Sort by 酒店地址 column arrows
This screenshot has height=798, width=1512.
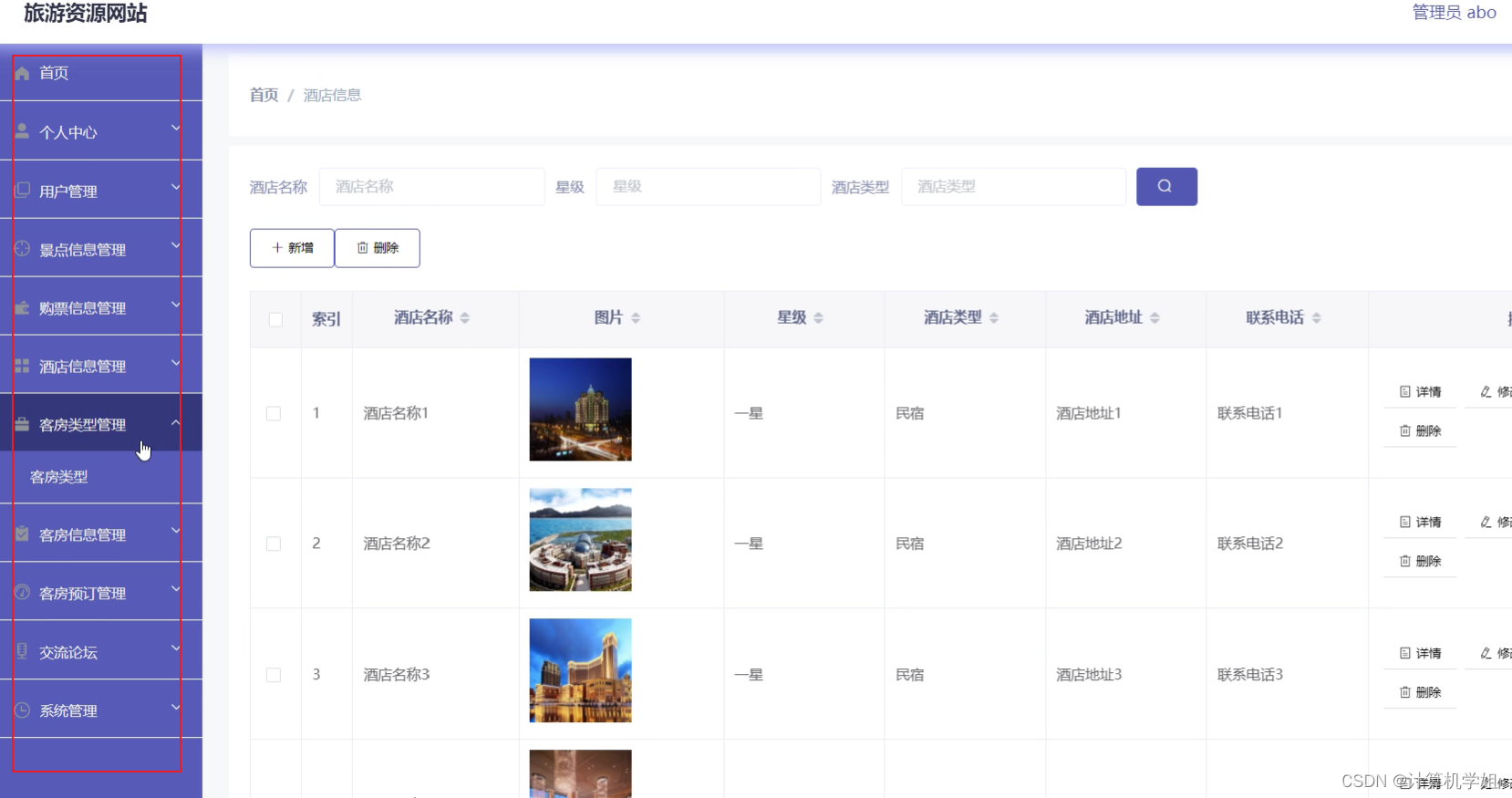1155,317
